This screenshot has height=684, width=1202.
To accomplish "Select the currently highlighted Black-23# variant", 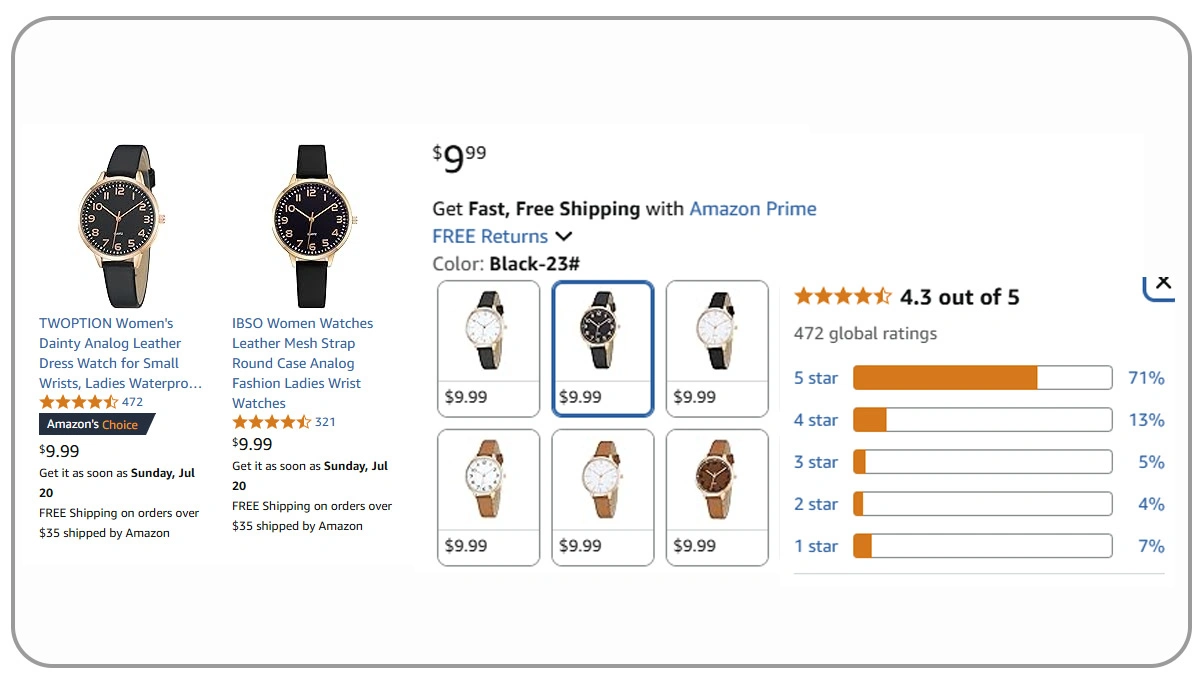I will tap(602, 348).
